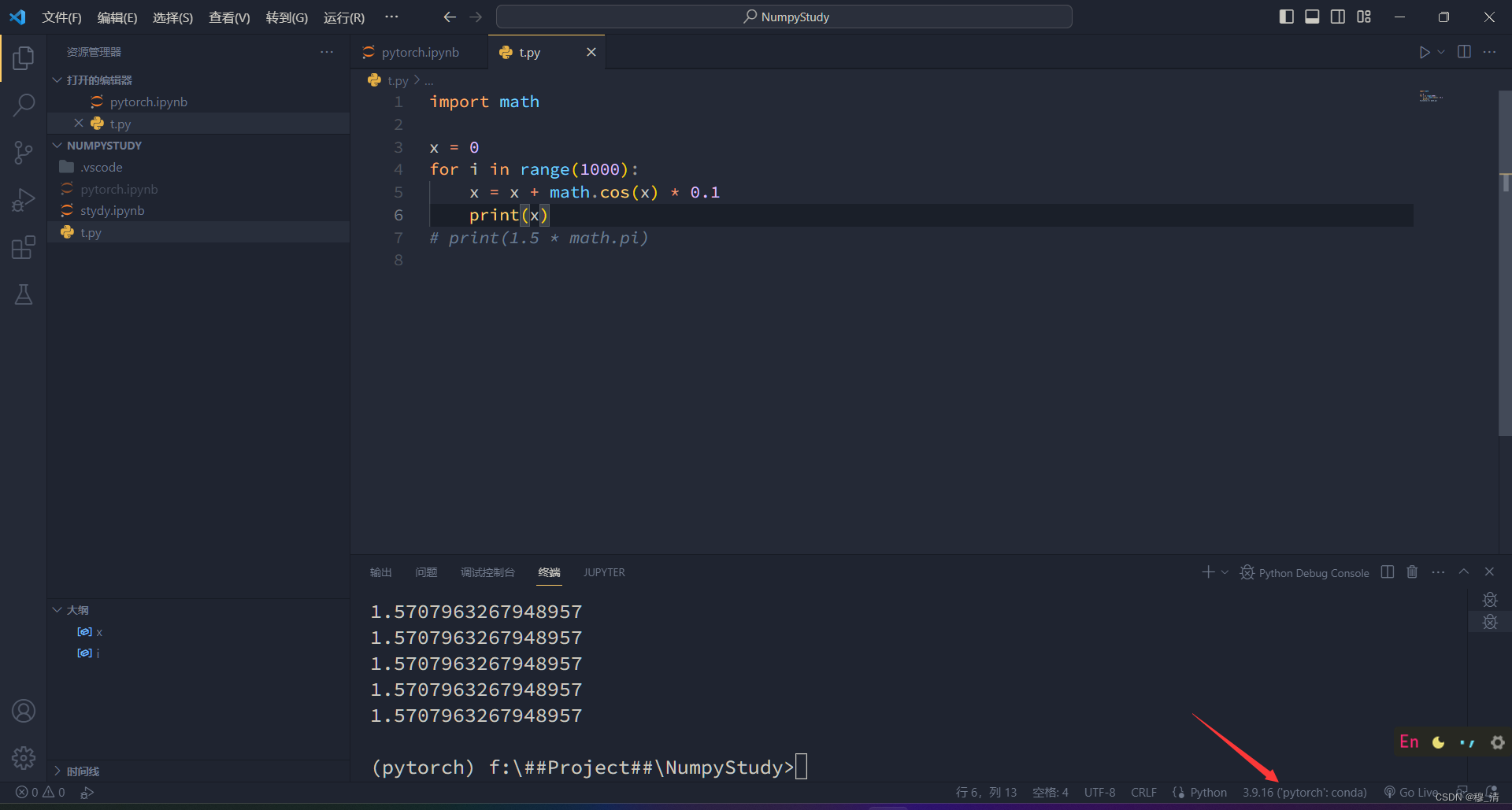Click the NumpyStudy command center search box

pyautogui.click(x=784, y=17)
